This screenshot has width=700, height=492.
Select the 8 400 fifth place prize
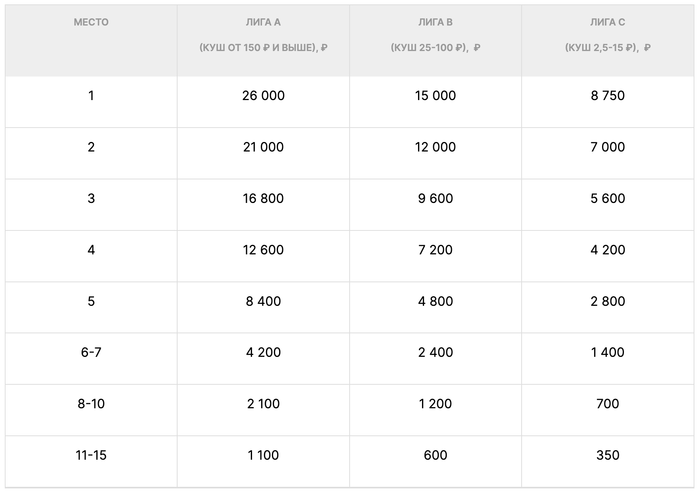click(263, 301)
